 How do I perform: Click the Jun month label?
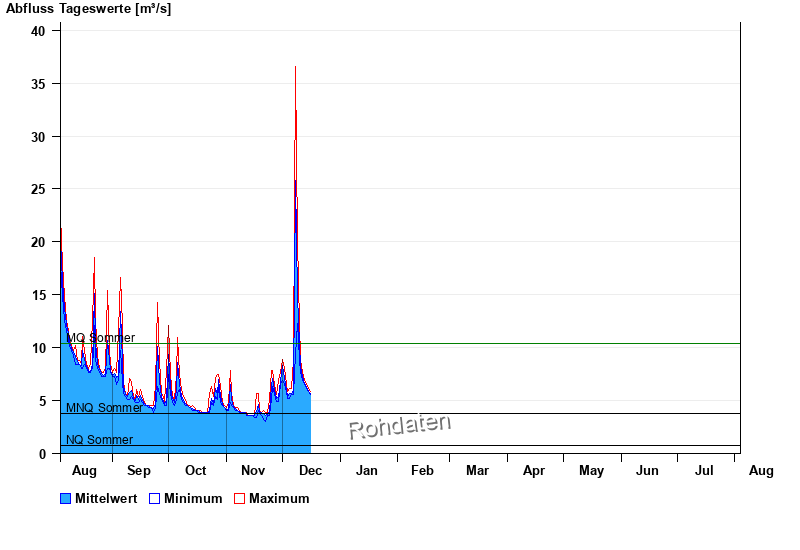pyautogui.click(x=647, y=470)
